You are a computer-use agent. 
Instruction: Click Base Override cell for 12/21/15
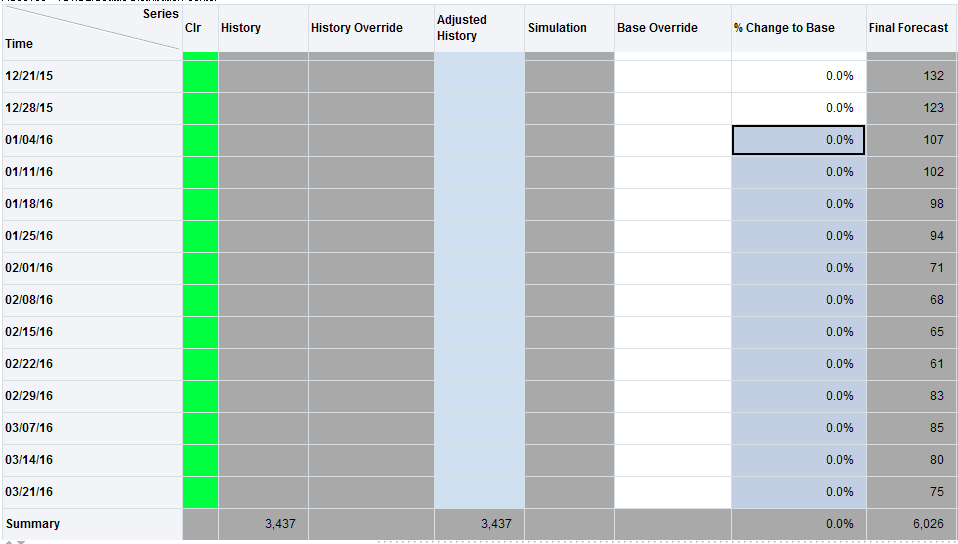[673, 76]
